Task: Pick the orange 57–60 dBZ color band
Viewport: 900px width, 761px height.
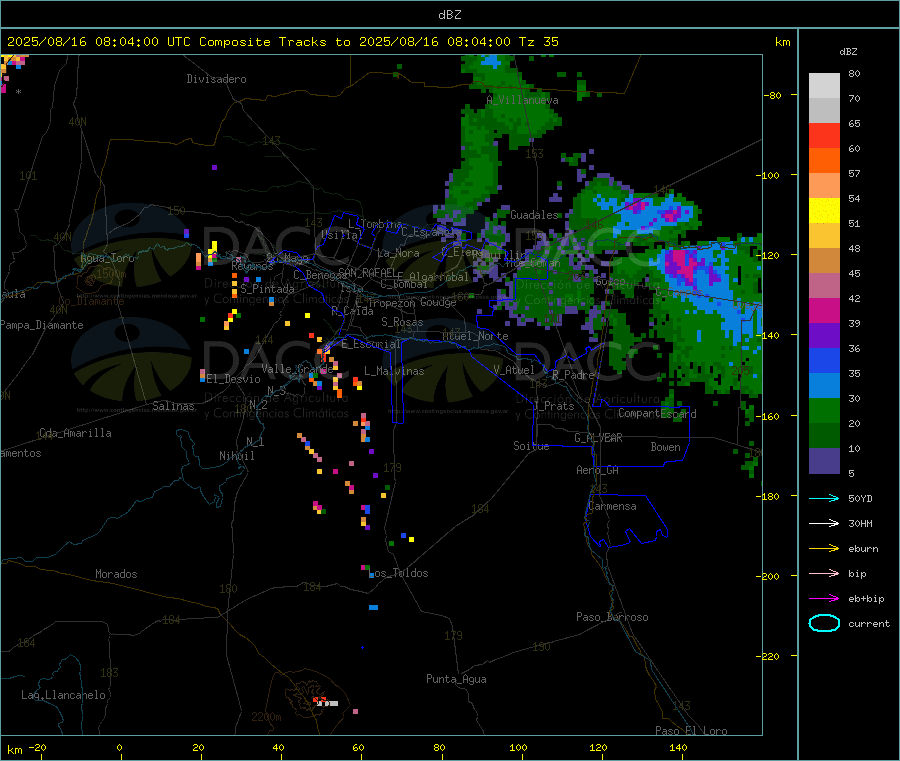Action: pyautogui.click(x=824, y=161)
